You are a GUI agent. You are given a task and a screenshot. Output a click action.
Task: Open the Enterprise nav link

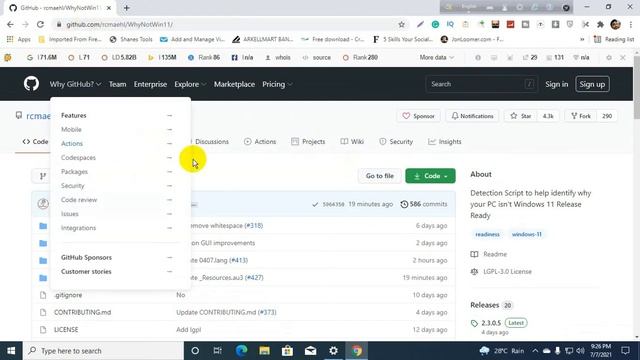(150, 84)
